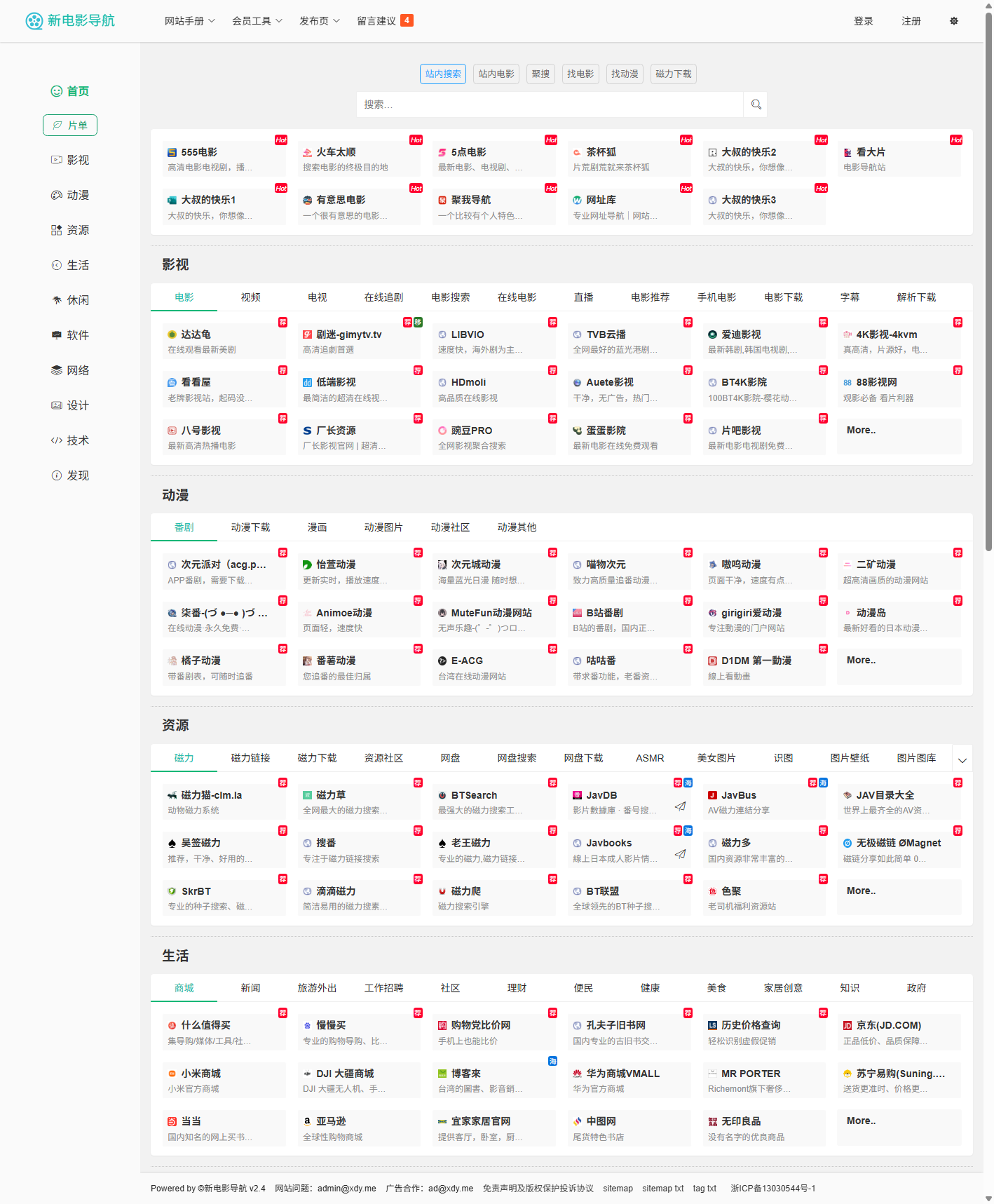Go to 动漫 in the sidebar
The image size is (994, 1204).
[x=70, y=195]
